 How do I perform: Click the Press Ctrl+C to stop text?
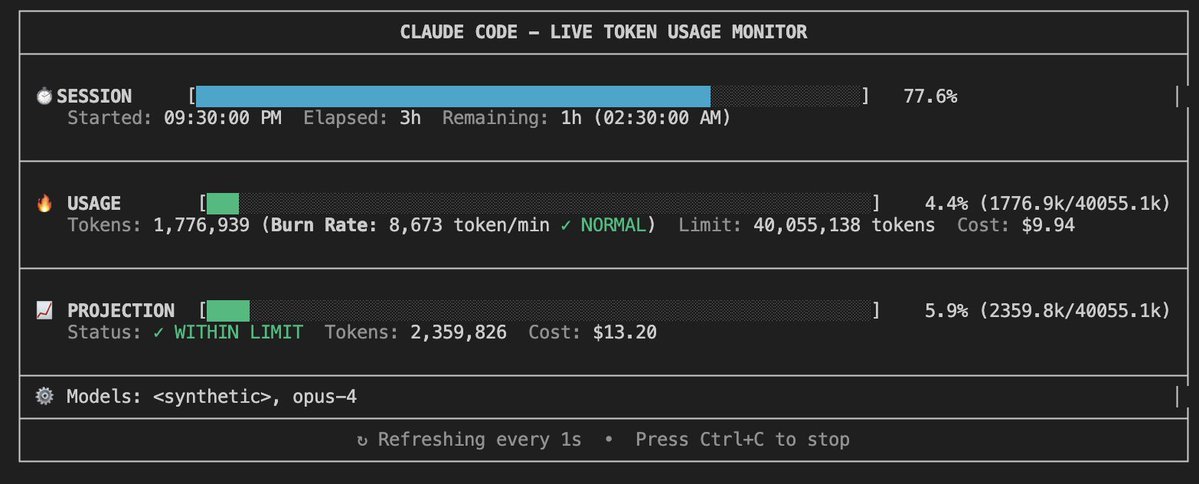(x=742, y=440)
